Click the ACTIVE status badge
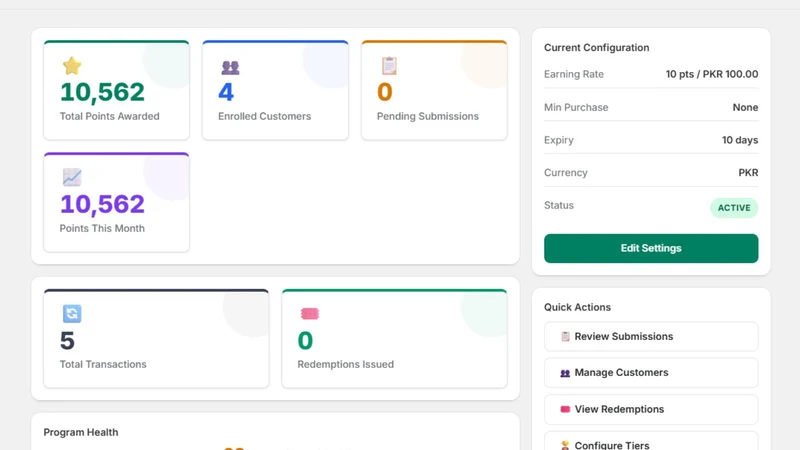 click(734, 208)
